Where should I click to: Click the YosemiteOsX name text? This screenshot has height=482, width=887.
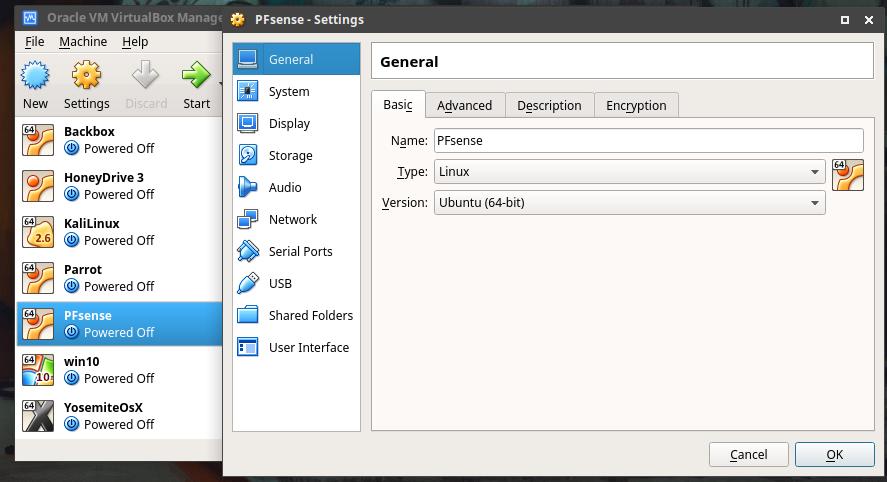pyautogui.click(x=104, y=407)
